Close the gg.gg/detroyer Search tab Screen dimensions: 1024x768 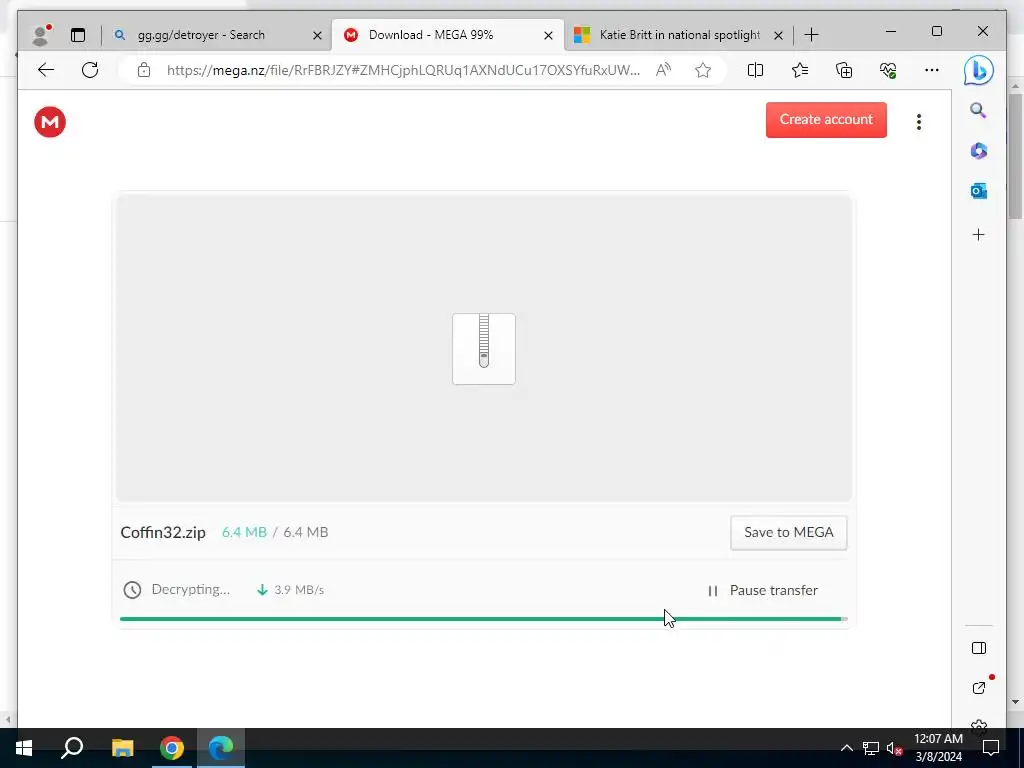(317, 35)
